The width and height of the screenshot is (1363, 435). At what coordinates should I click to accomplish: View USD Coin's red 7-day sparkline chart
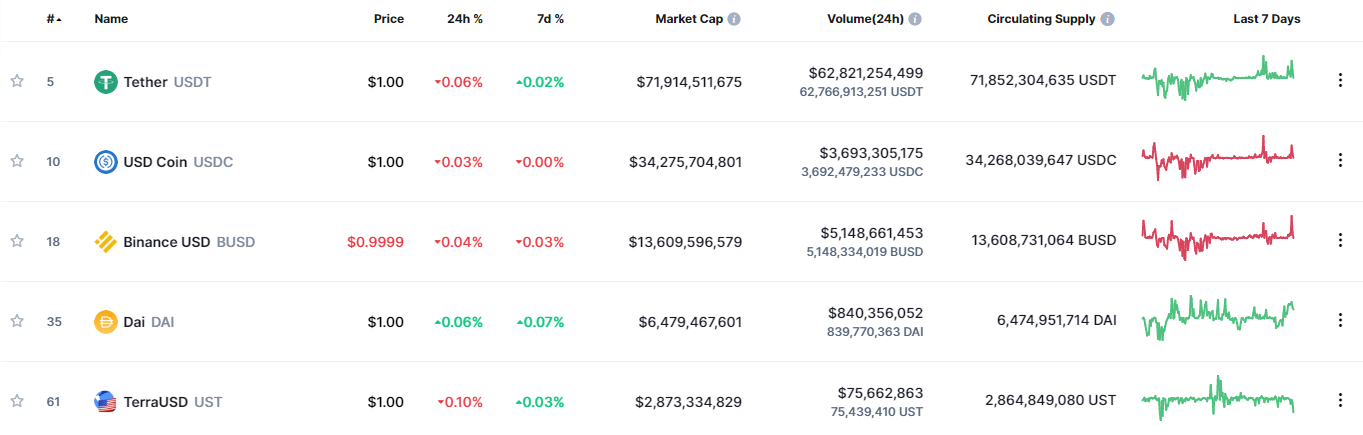(x=1218, y=159)
